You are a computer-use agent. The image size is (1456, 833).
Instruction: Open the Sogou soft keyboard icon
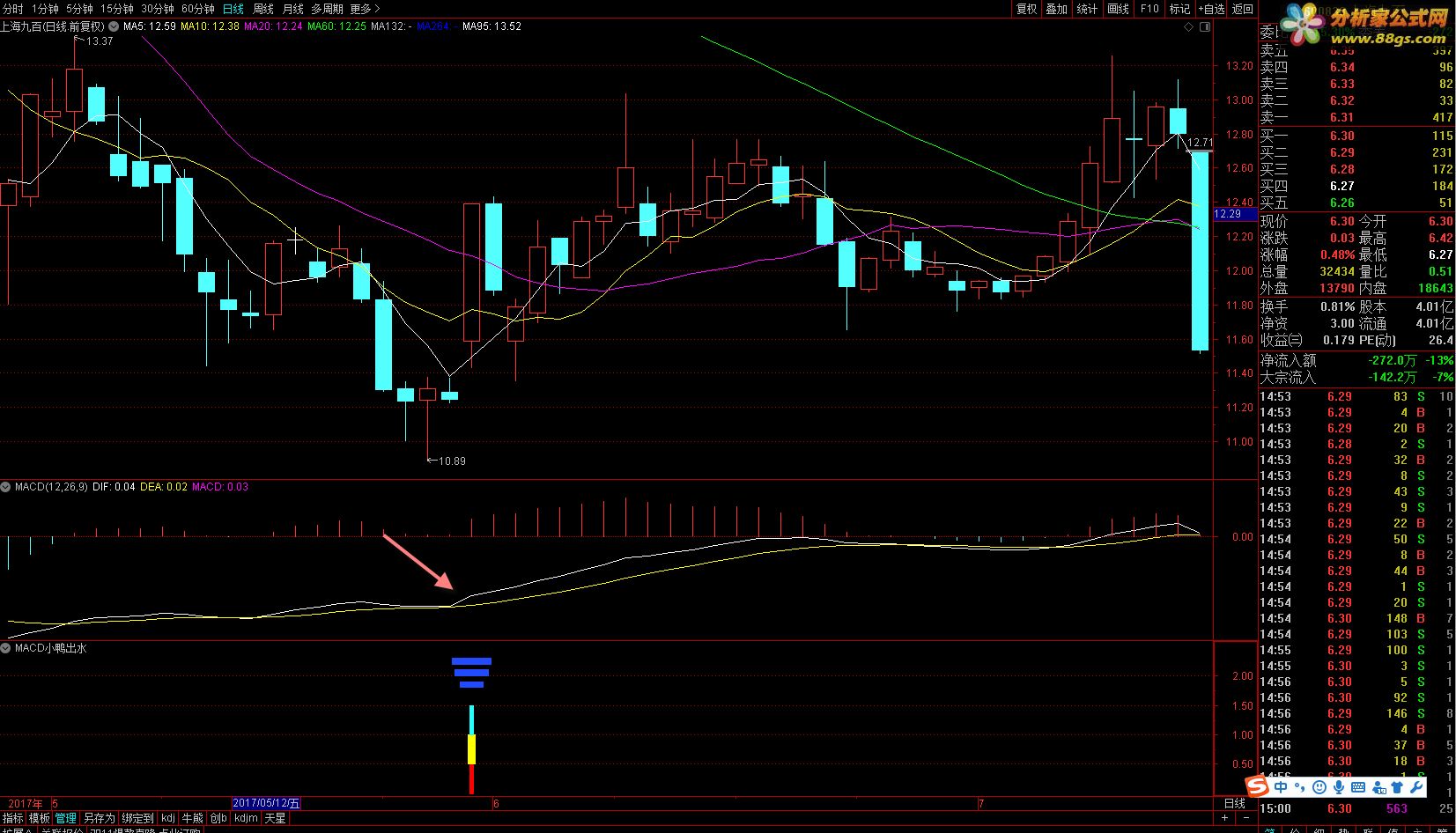1358,786
